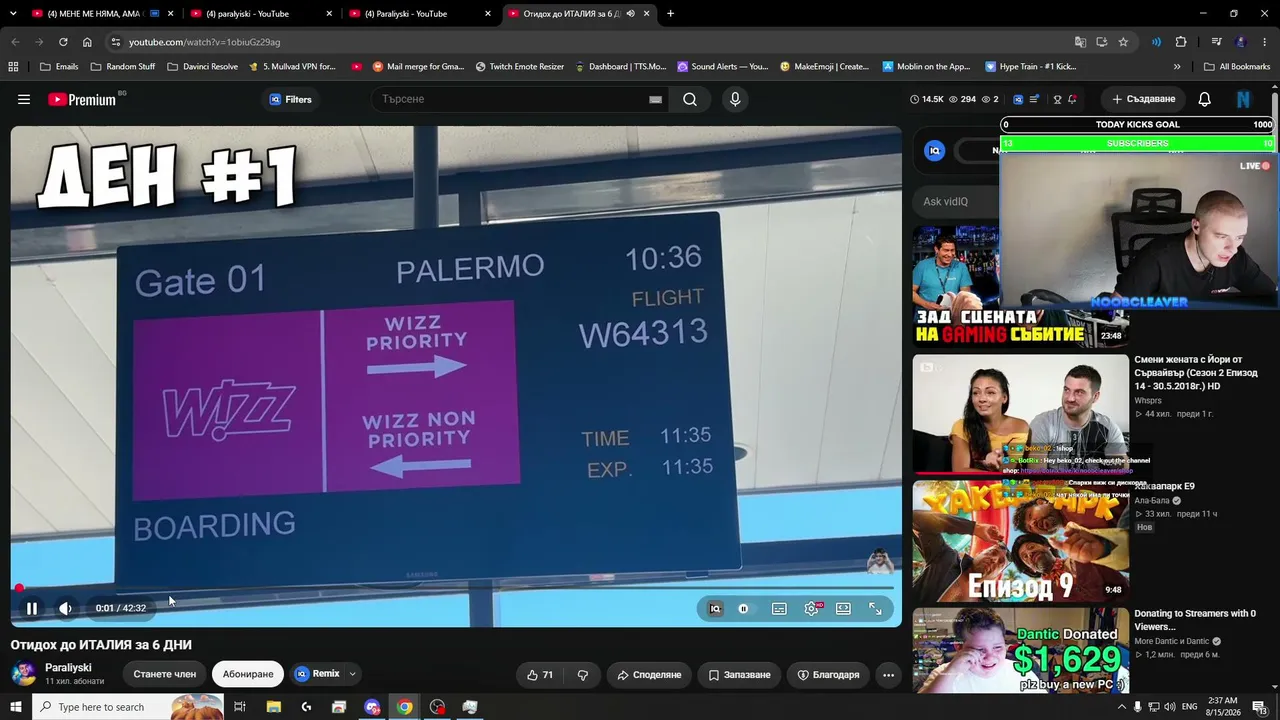Click the vidIQ Remix button
Screen dimensions: 1280x720
(317, 674)
